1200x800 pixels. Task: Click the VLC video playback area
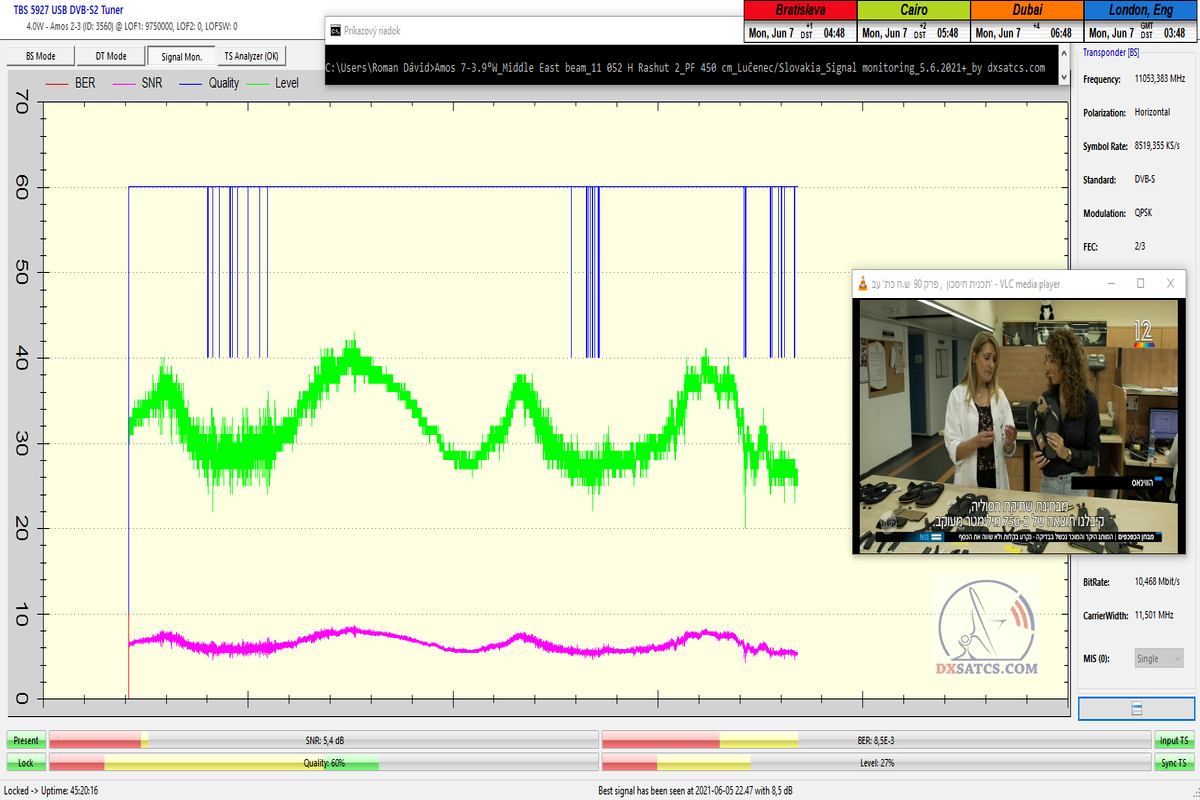1021,426
